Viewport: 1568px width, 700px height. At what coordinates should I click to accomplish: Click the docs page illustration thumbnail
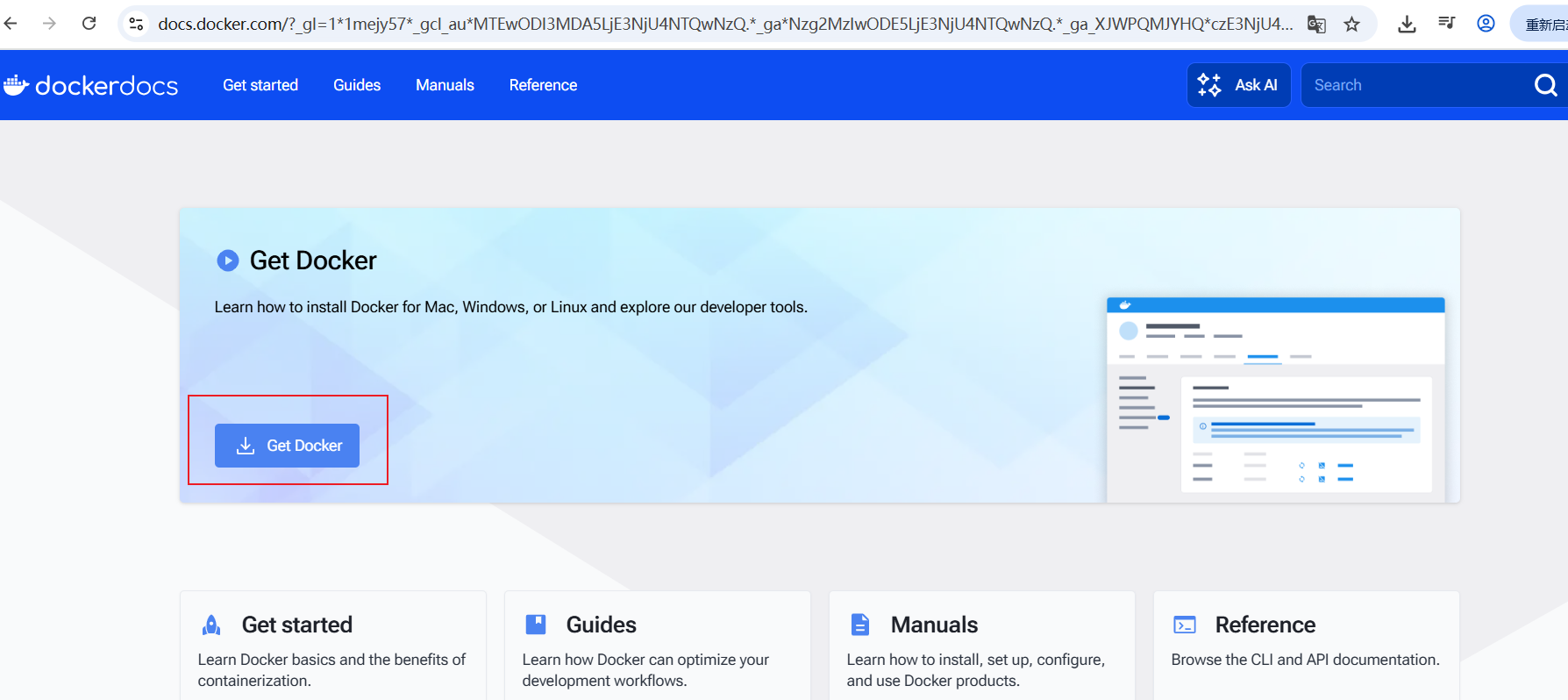pyautogui.click(x=1275, y=400)
